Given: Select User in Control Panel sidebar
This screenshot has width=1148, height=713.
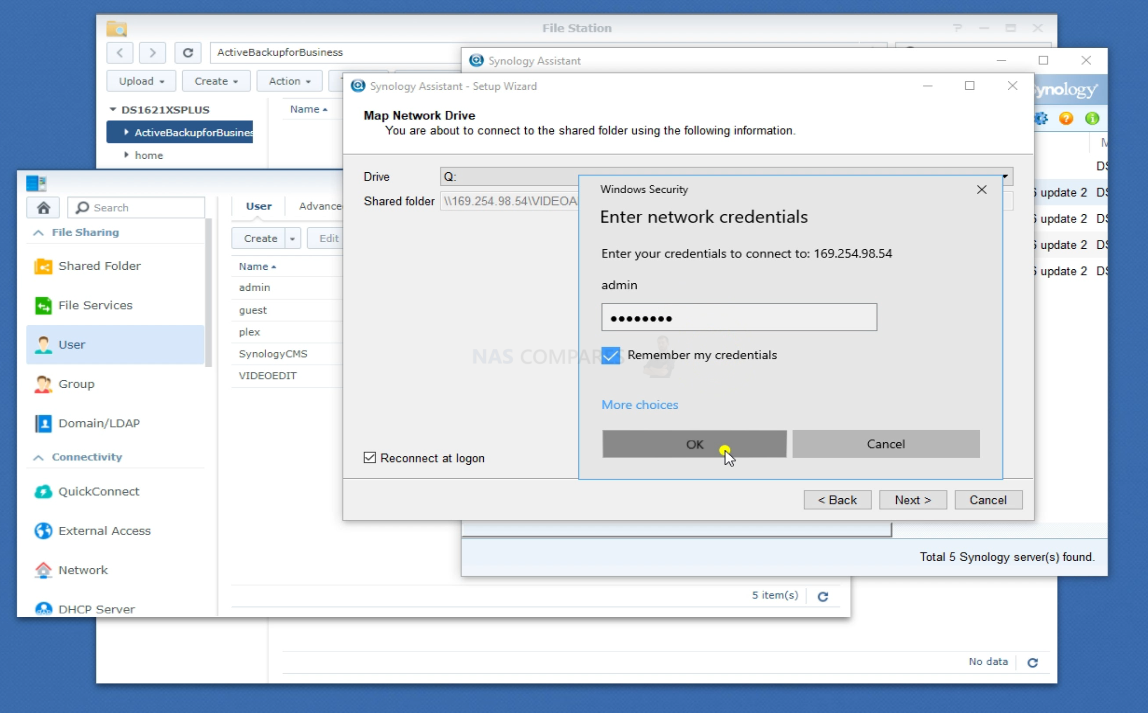Looking at the screenshot, I should pyautogui.click(x=116, y=345).
